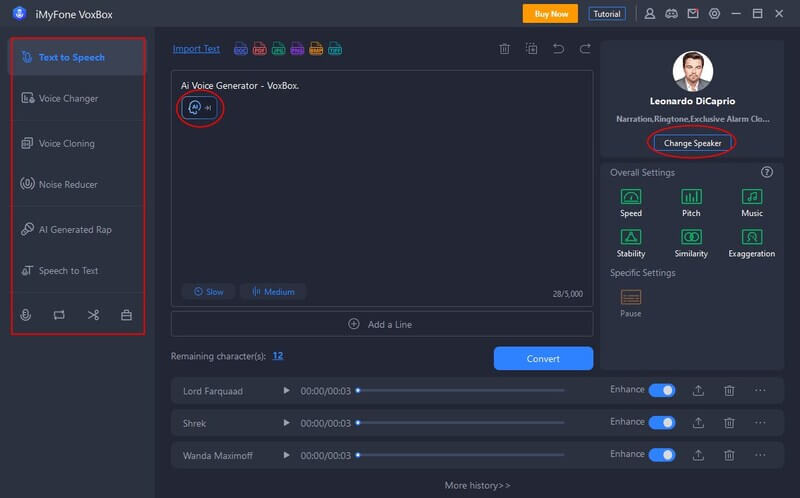Viewport: 800px width, 498px height.
Task: Open the toolbox briefcase icon
Action: click(127, 315)
